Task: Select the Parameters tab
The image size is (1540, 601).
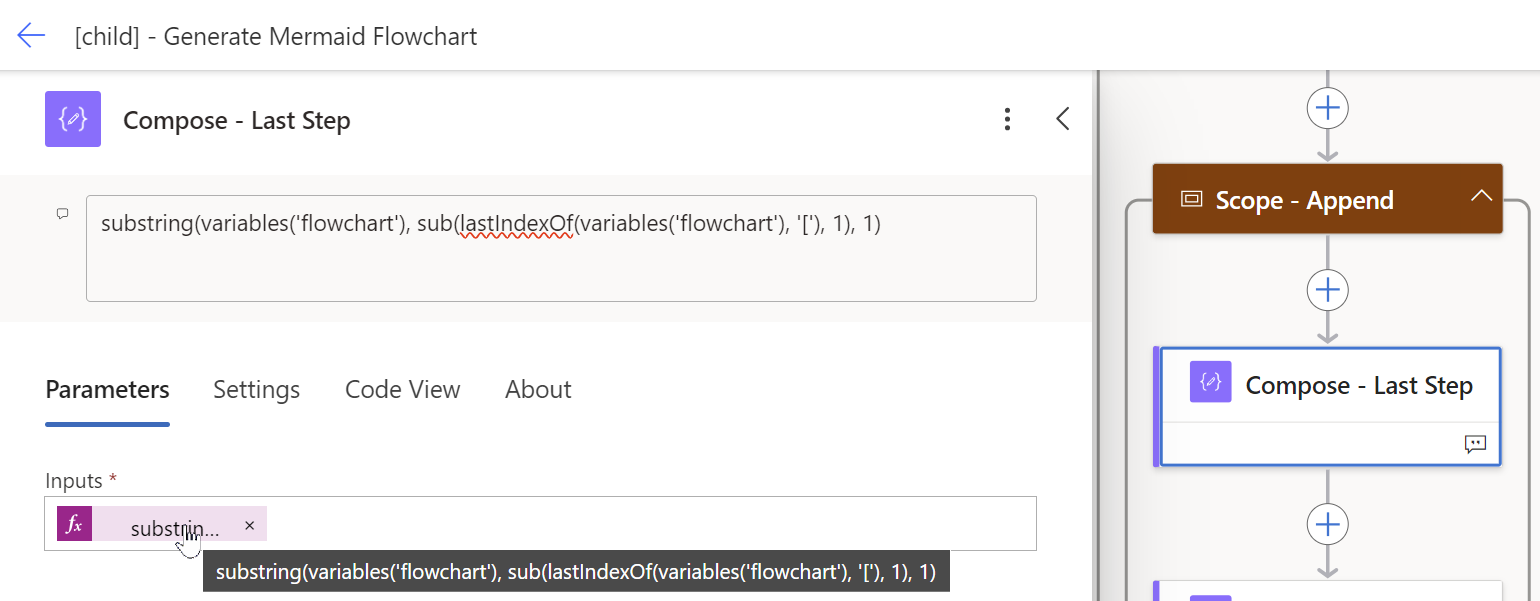Action: (x=107, y=389)
